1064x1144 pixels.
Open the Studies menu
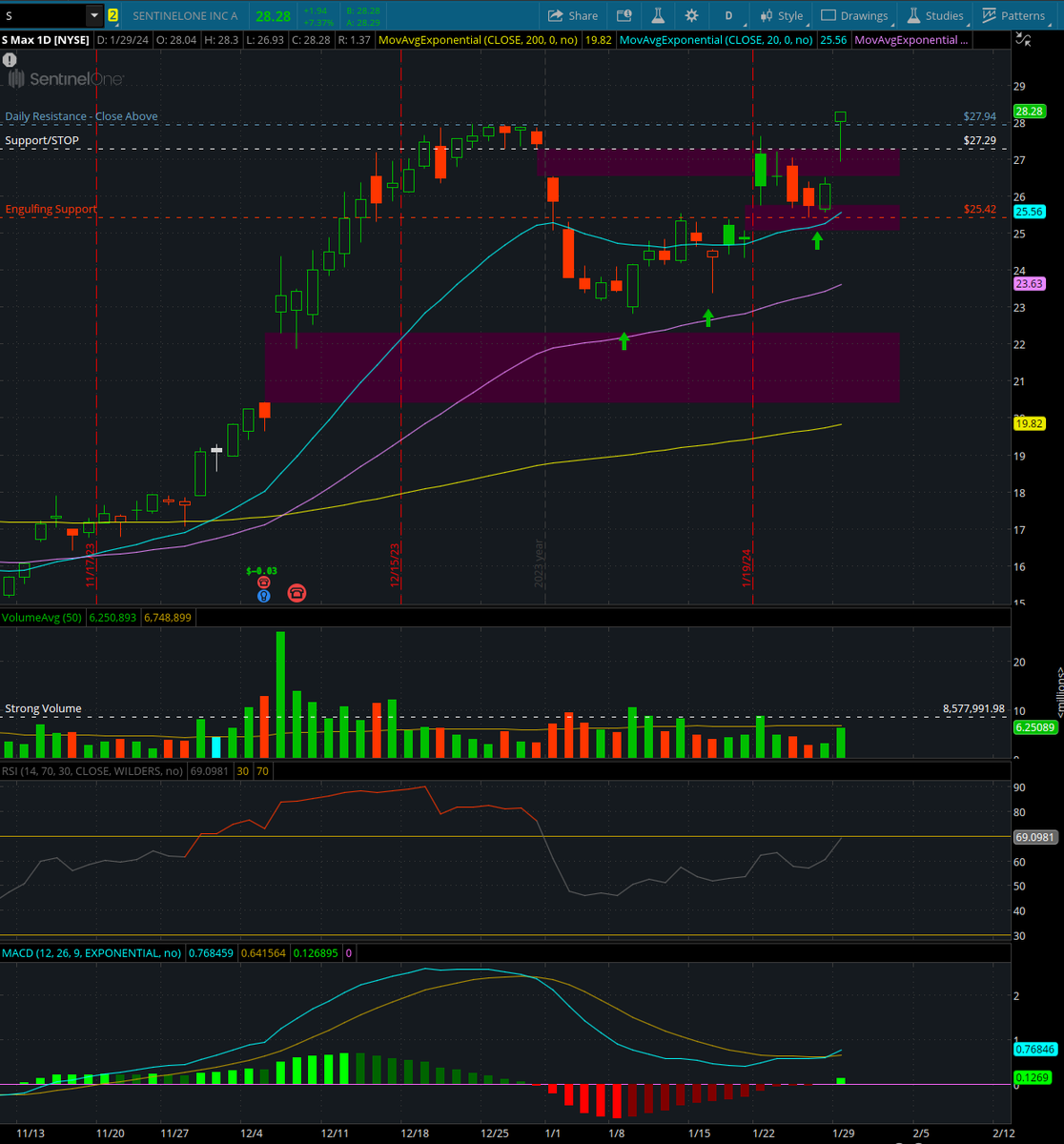[x=934, y=15]
